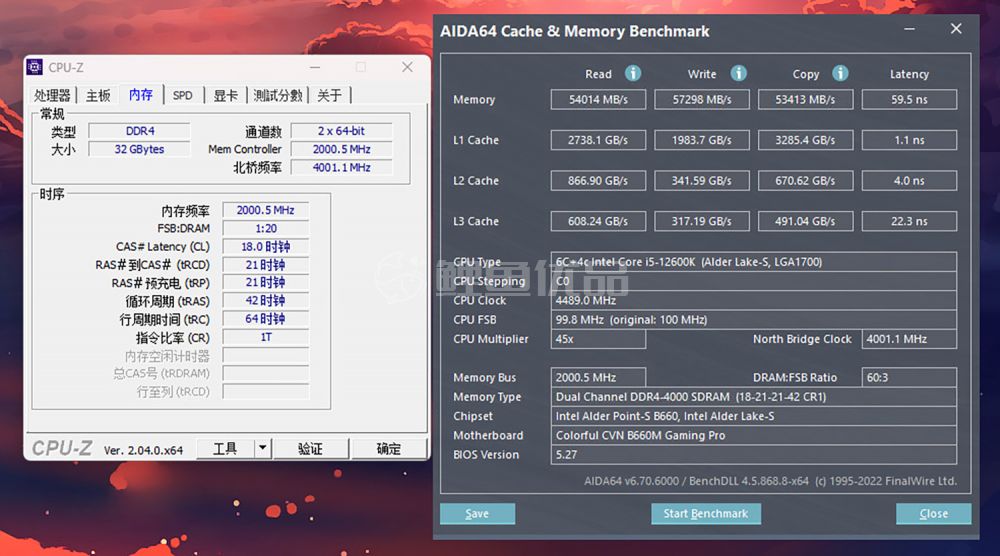Click the CPU-Z app icon in title bar

tap(35, 67)
